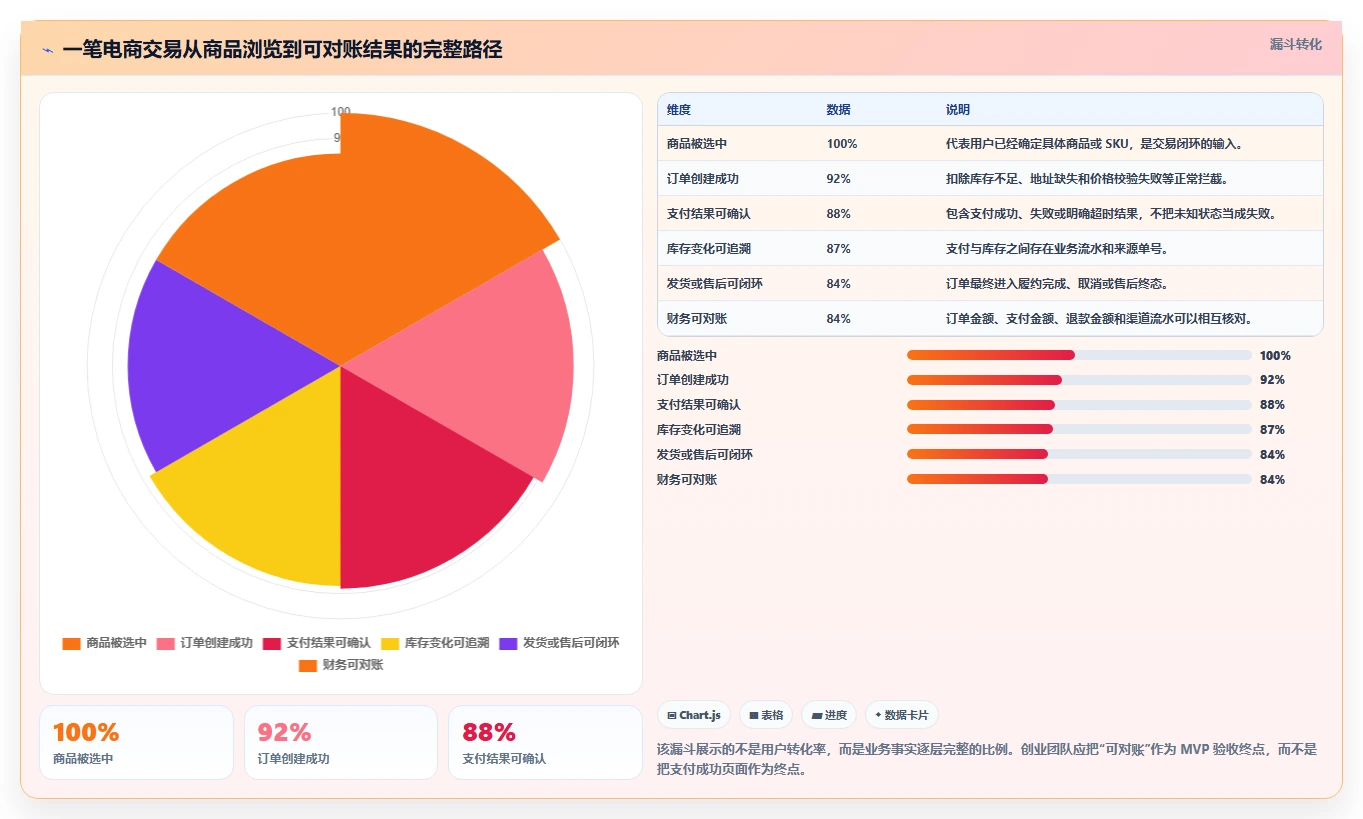Click the 漏斗转化 label in the header

[1295, 44]
